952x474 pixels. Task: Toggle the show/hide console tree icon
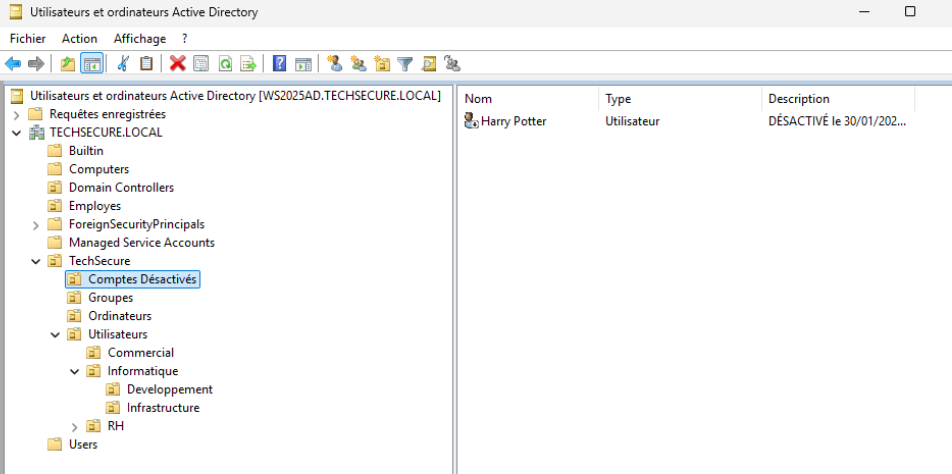(92, 64)
